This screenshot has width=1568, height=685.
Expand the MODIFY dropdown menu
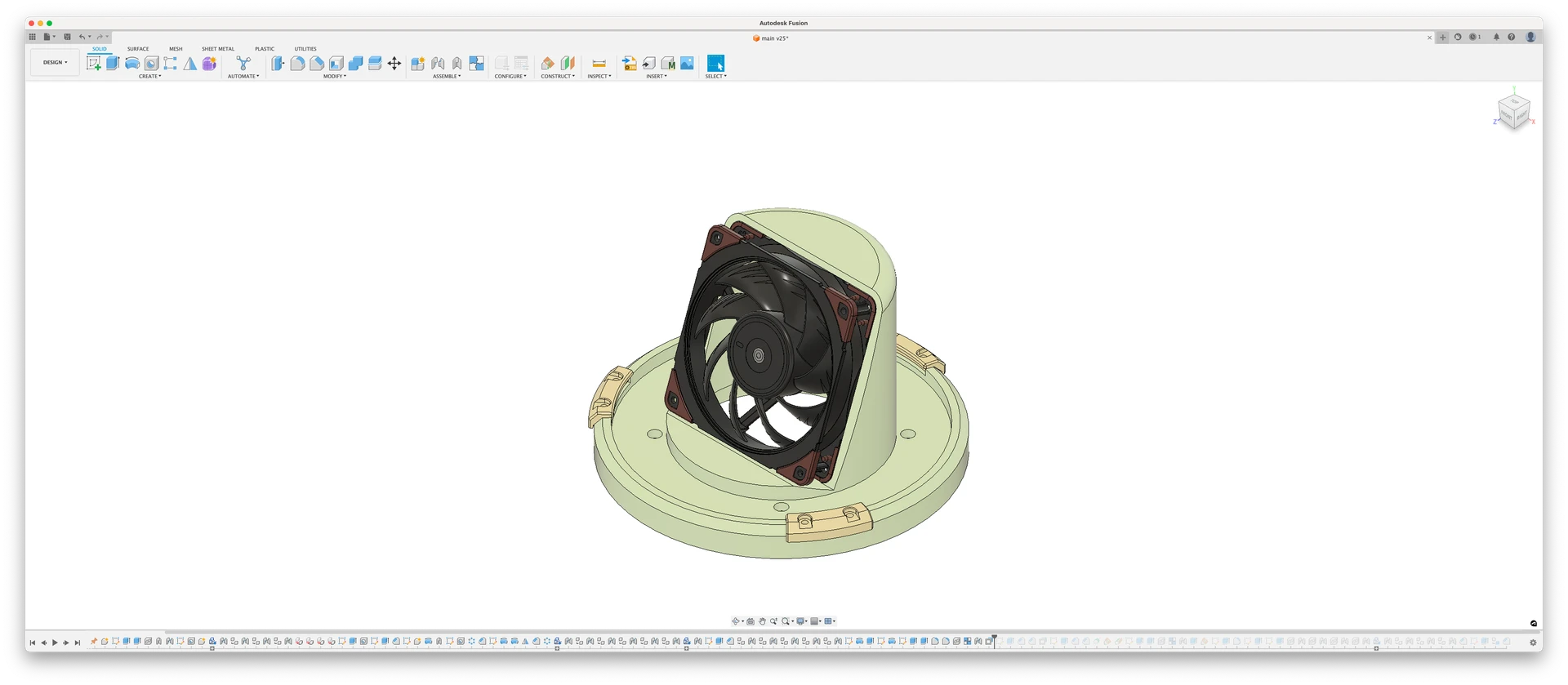pyautogui.click(x=334, y=76)
